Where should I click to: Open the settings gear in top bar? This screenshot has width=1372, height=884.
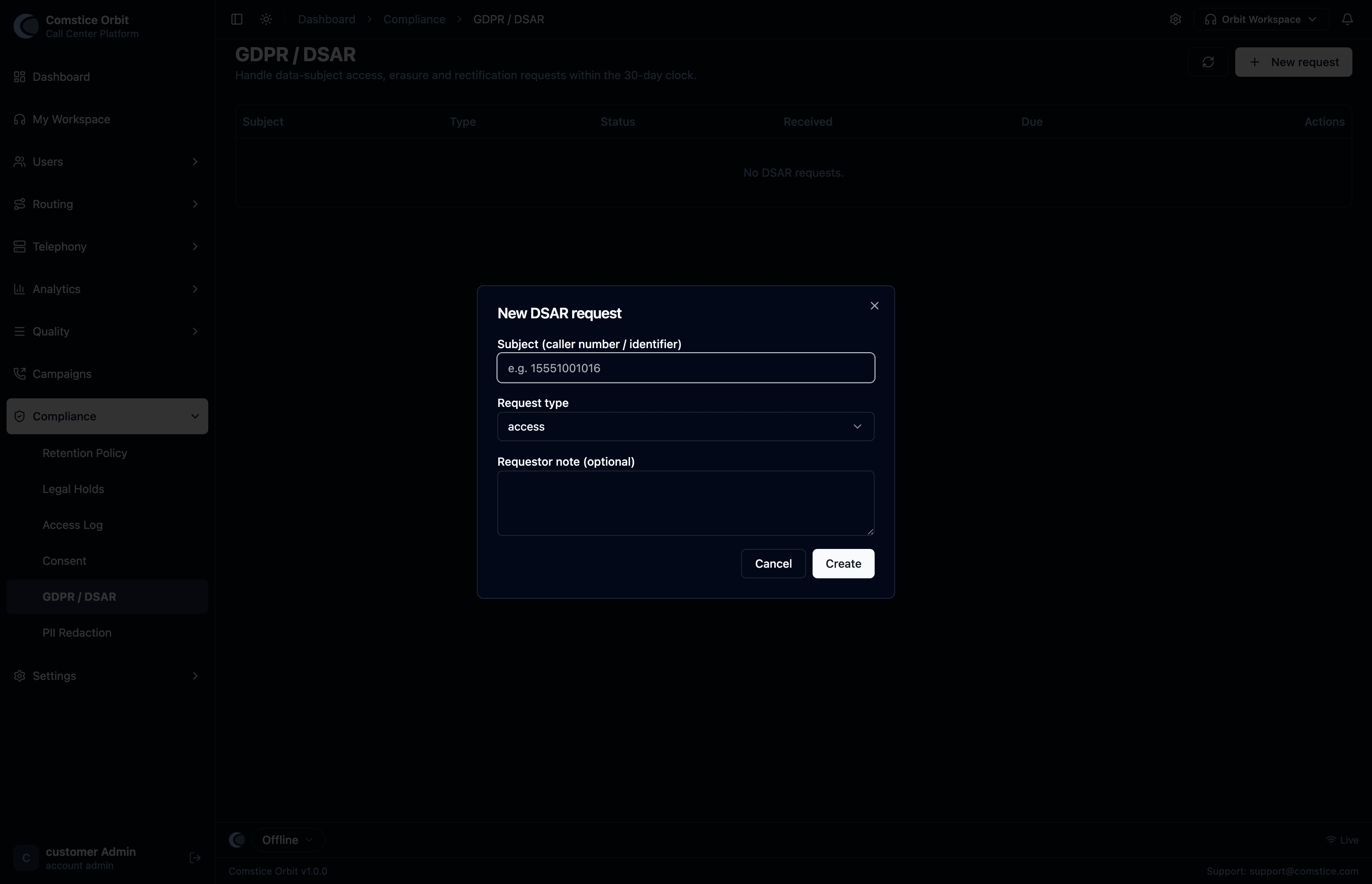(1175, 19)
